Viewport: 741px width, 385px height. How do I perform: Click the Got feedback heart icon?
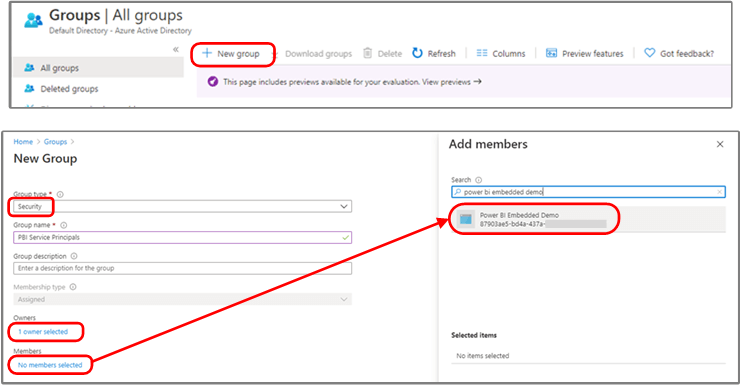click(650, 53)
